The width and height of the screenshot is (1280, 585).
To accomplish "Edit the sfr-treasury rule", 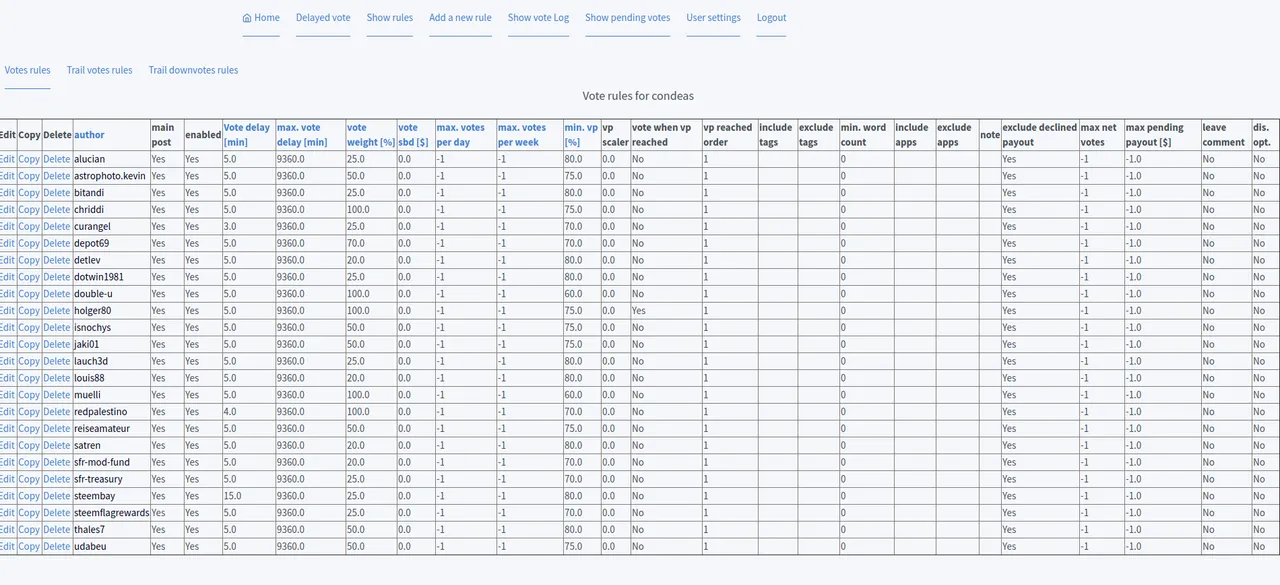I will [x=7, y=479].
